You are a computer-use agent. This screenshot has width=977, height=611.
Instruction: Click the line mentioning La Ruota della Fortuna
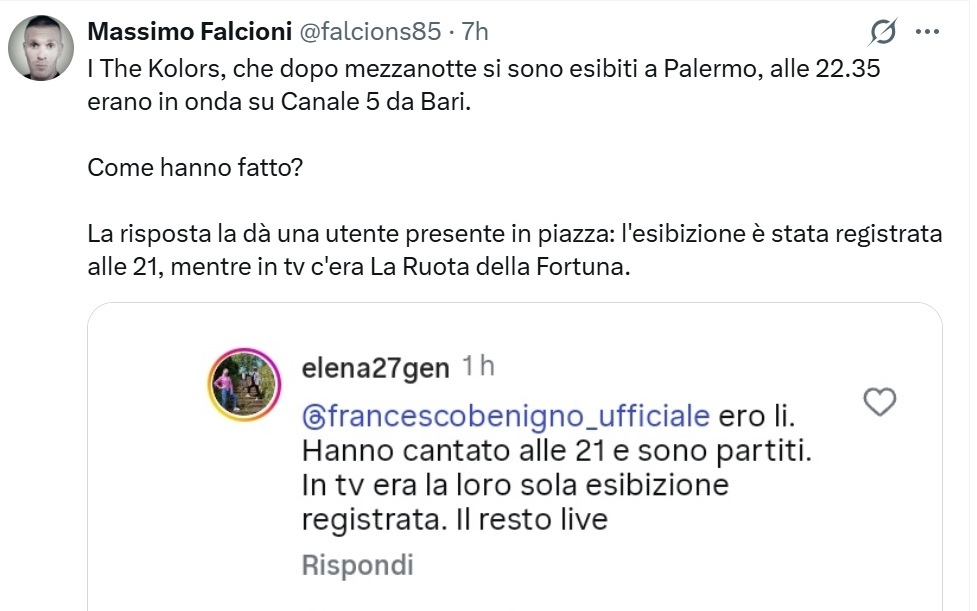(361, 269)
